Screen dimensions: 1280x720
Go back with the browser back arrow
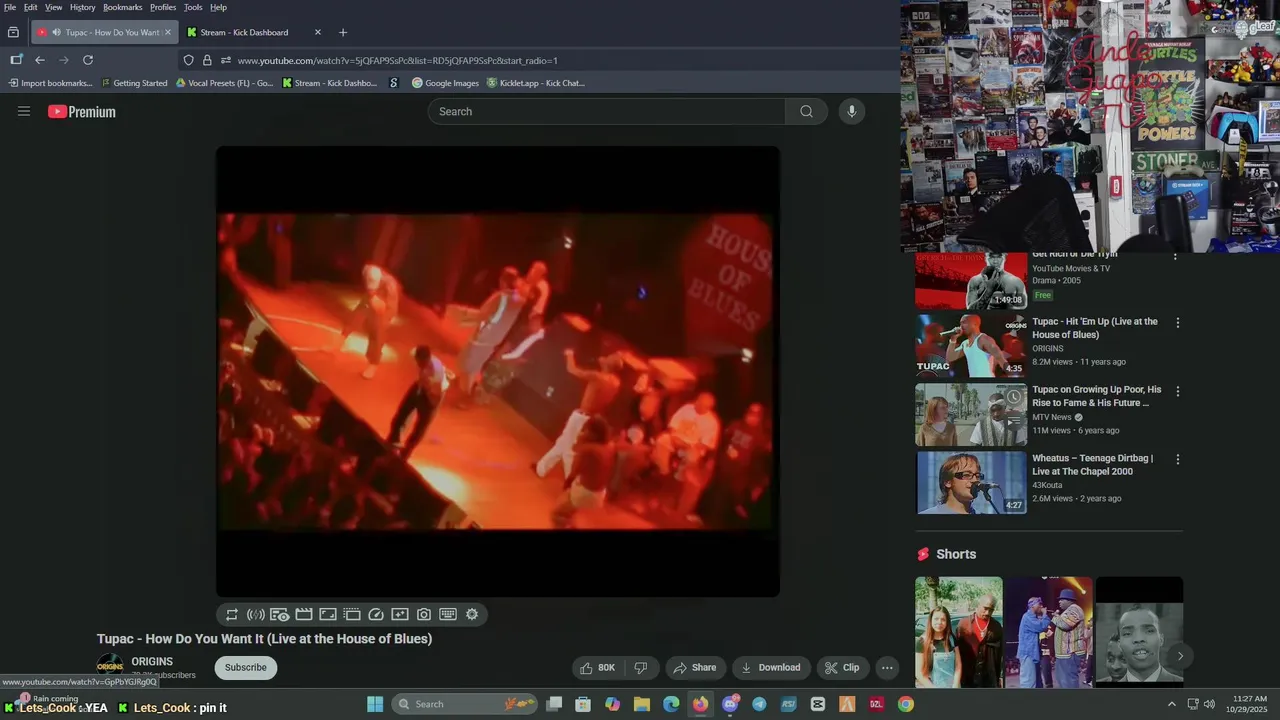click(40, 60)
